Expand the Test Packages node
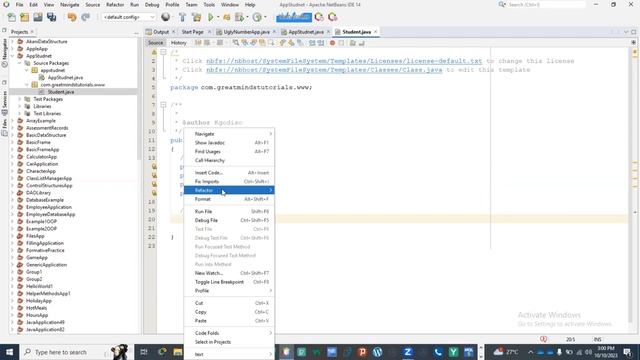 20,99
